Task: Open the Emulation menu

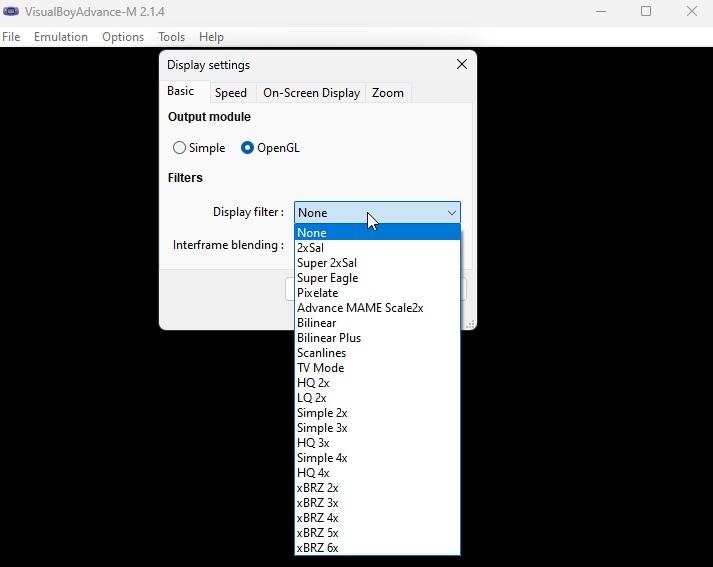Action: point(61,37)
